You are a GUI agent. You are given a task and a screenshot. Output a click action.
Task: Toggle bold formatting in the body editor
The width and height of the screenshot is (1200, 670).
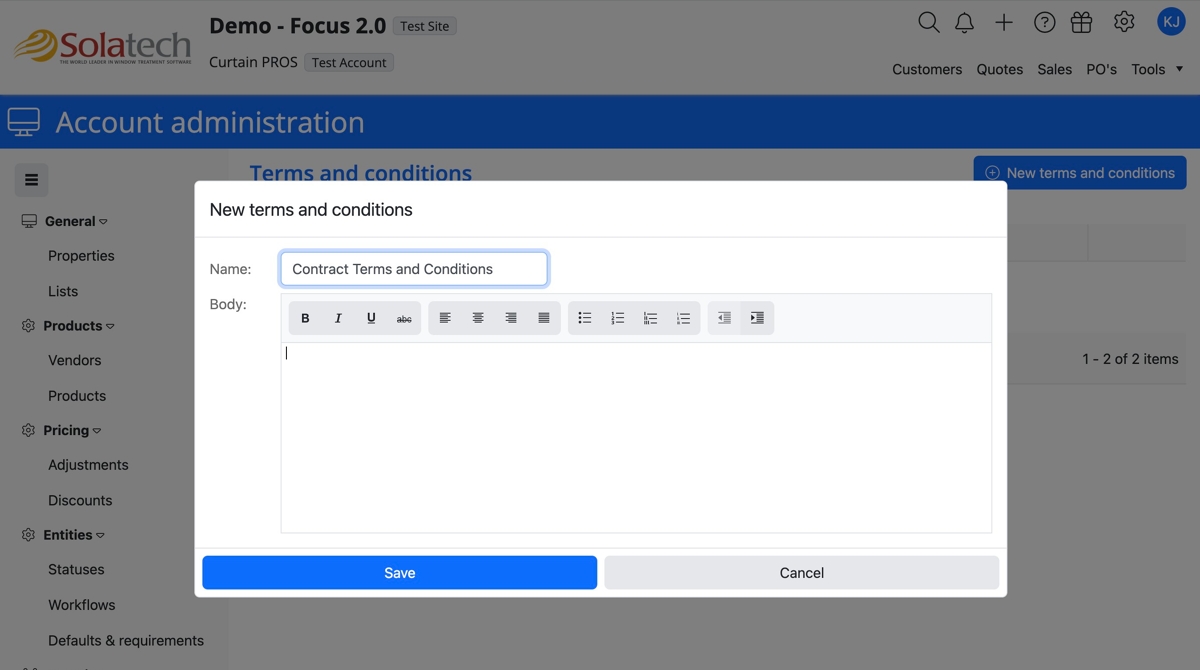pyautogui.click(x=305, y=318)
